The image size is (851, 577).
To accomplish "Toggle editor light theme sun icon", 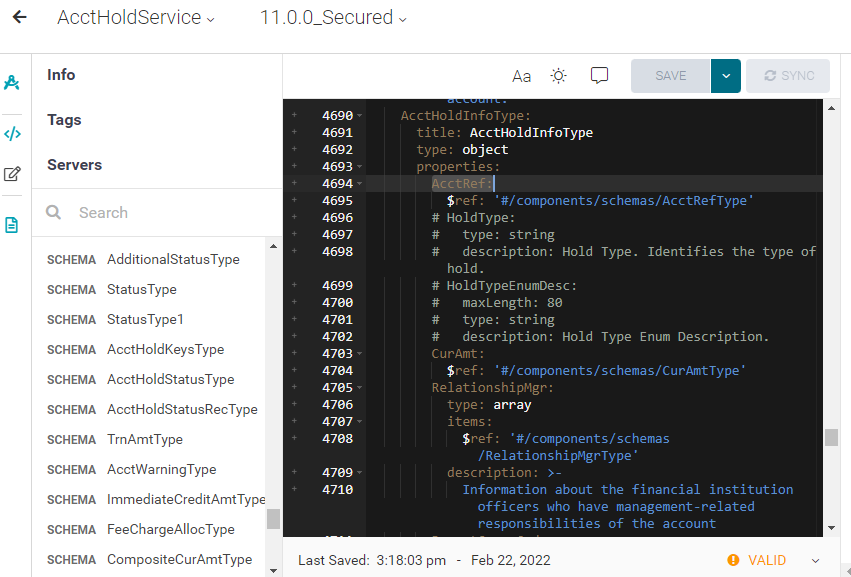I will tap(558, 76).
